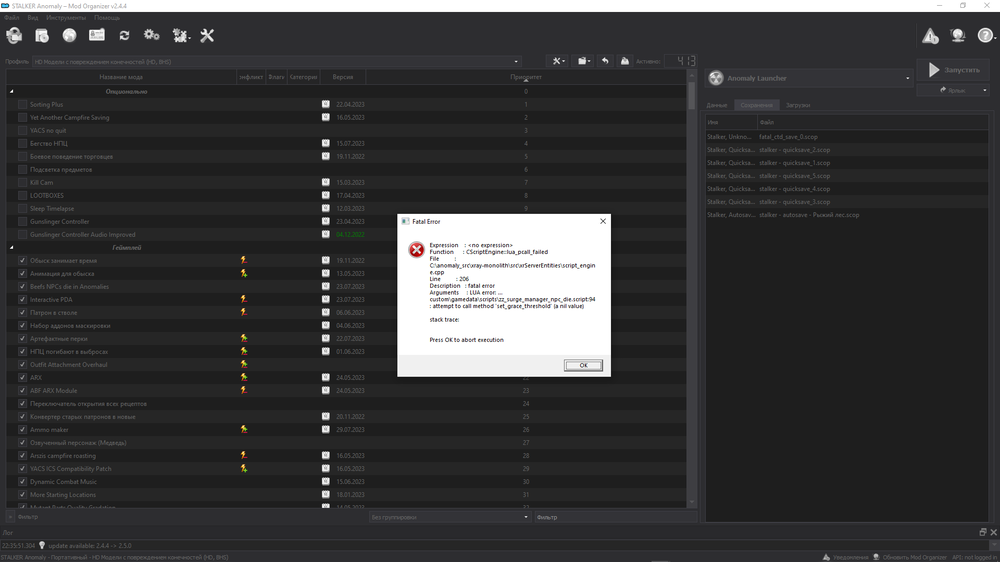Disable the Interactive PDA mod checkbox

(x=23, y=299)
